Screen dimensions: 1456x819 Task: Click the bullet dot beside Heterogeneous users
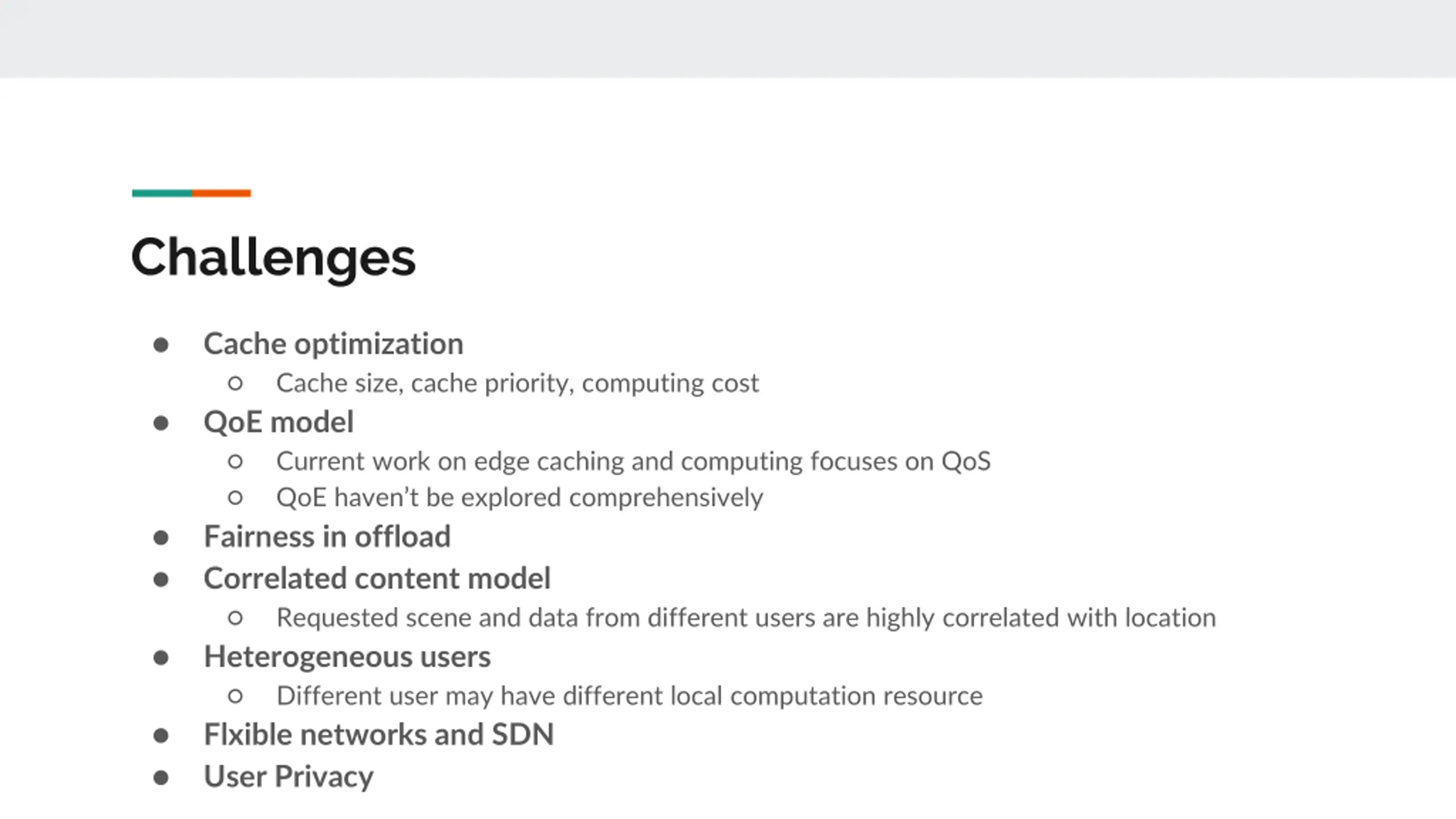point(161,659)
